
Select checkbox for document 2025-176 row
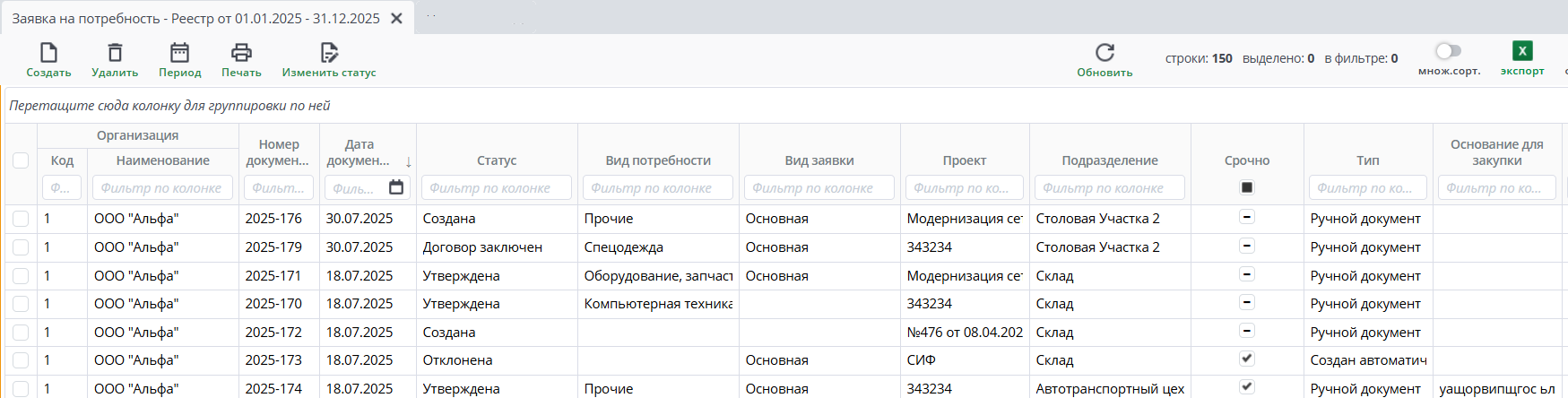coord(21,219)
